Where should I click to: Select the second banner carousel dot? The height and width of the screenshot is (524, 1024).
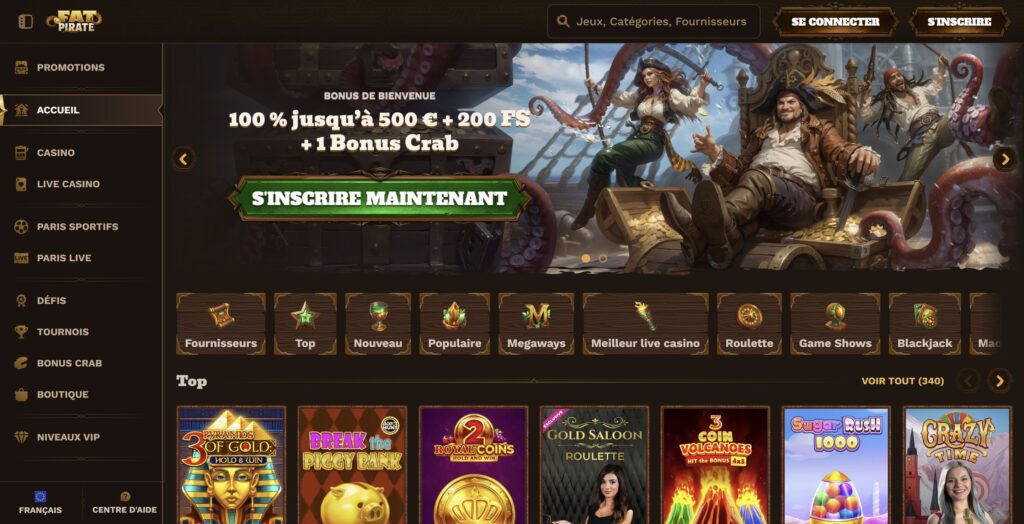click(603, 259)
